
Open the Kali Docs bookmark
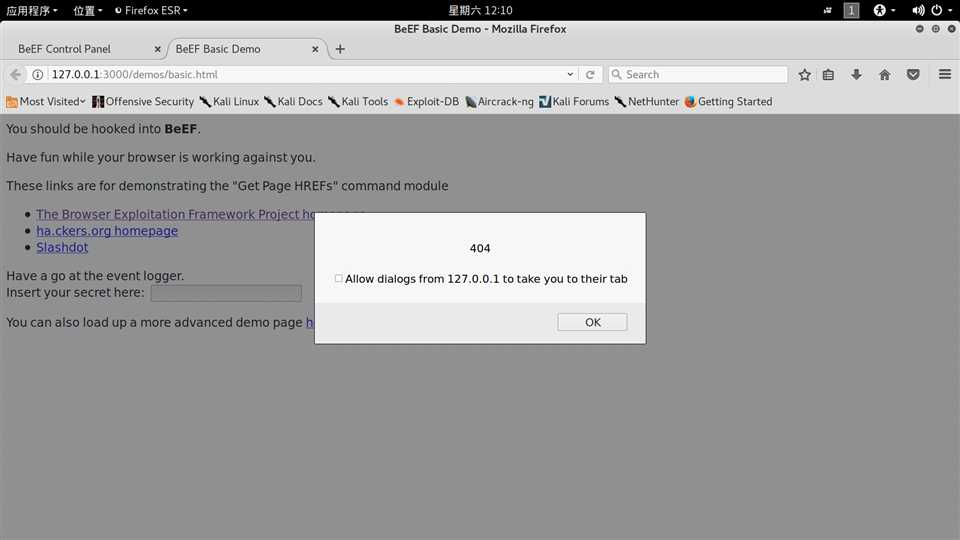[293, 102]
